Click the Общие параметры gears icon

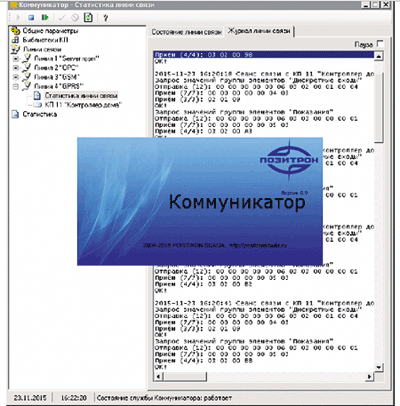coord(15,31)
